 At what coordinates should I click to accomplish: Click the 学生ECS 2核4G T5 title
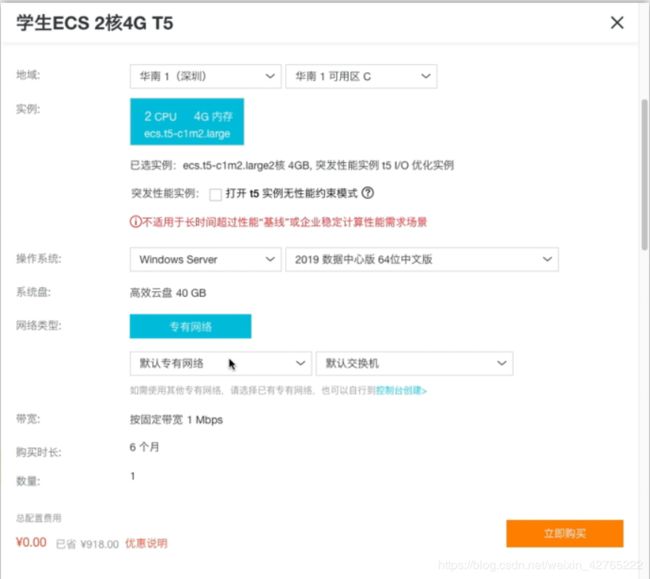(93, 23)
